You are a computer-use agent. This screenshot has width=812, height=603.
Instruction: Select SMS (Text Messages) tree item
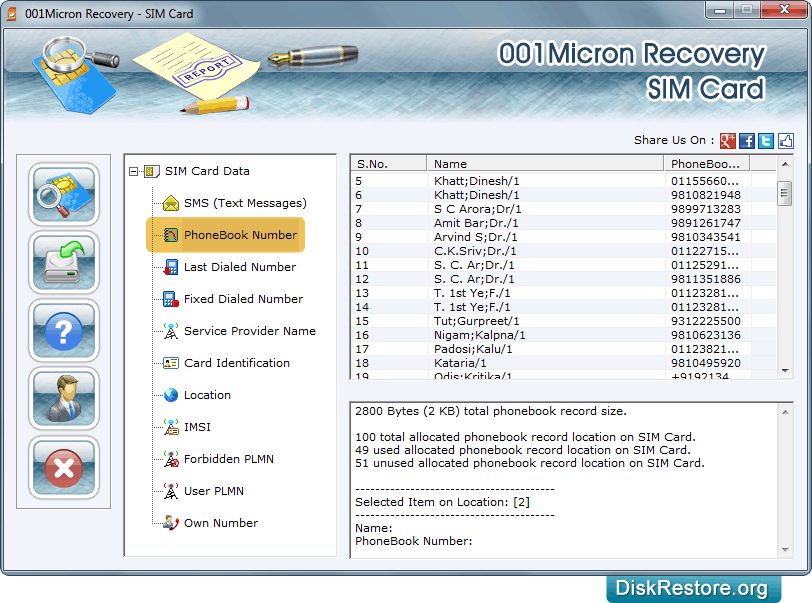point(245,203)
